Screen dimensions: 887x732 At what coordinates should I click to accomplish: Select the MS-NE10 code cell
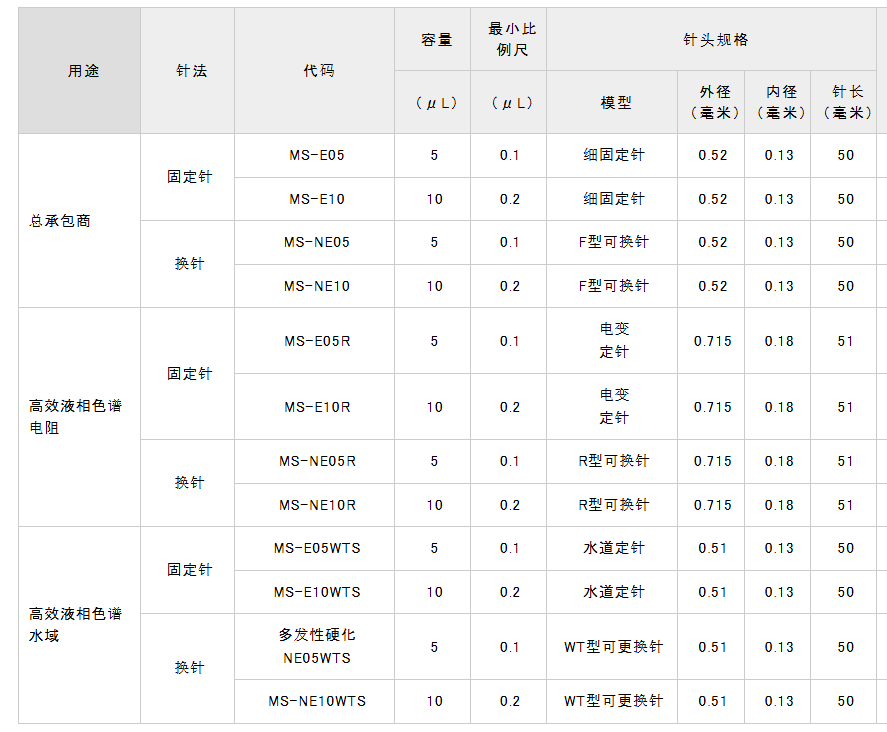pyautogui.click(x=317, y=286)
